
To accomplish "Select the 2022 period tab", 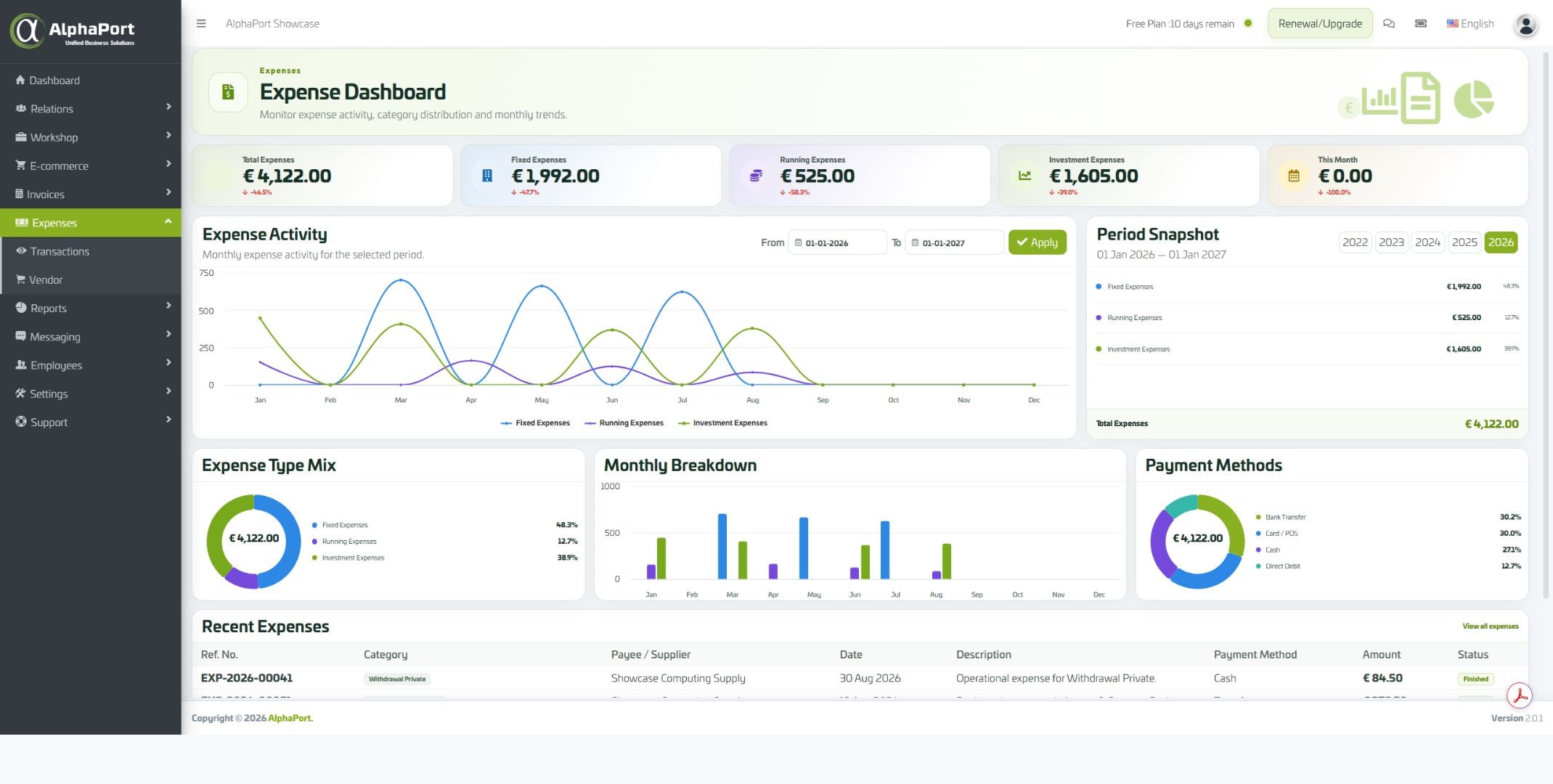I will coord(1355,242).
